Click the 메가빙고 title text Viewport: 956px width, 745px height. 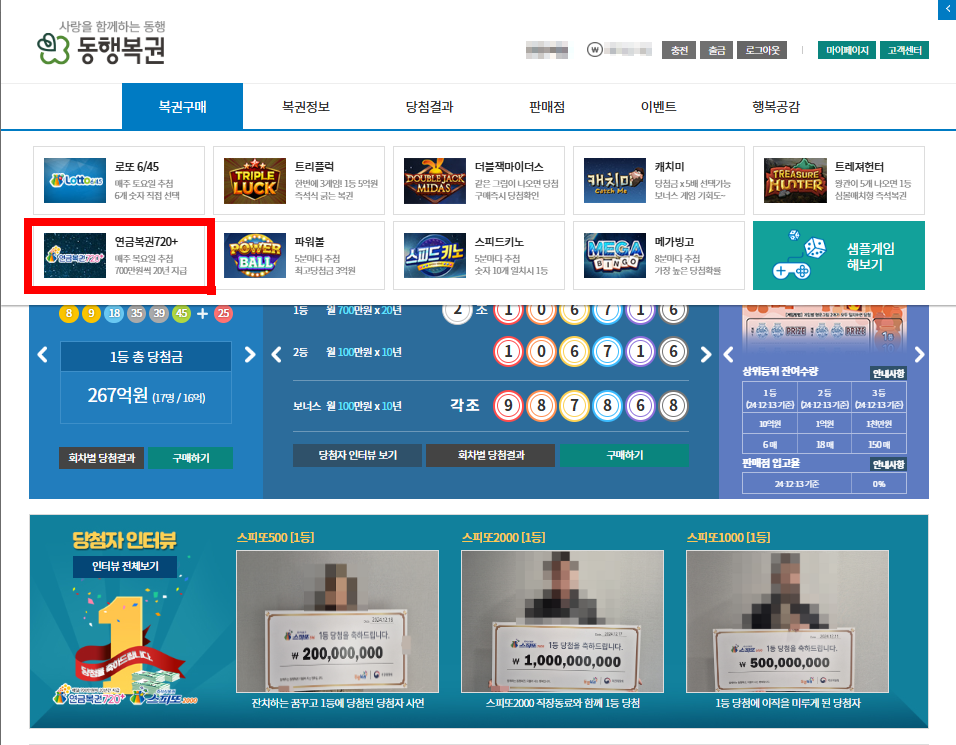click(674, 242)
